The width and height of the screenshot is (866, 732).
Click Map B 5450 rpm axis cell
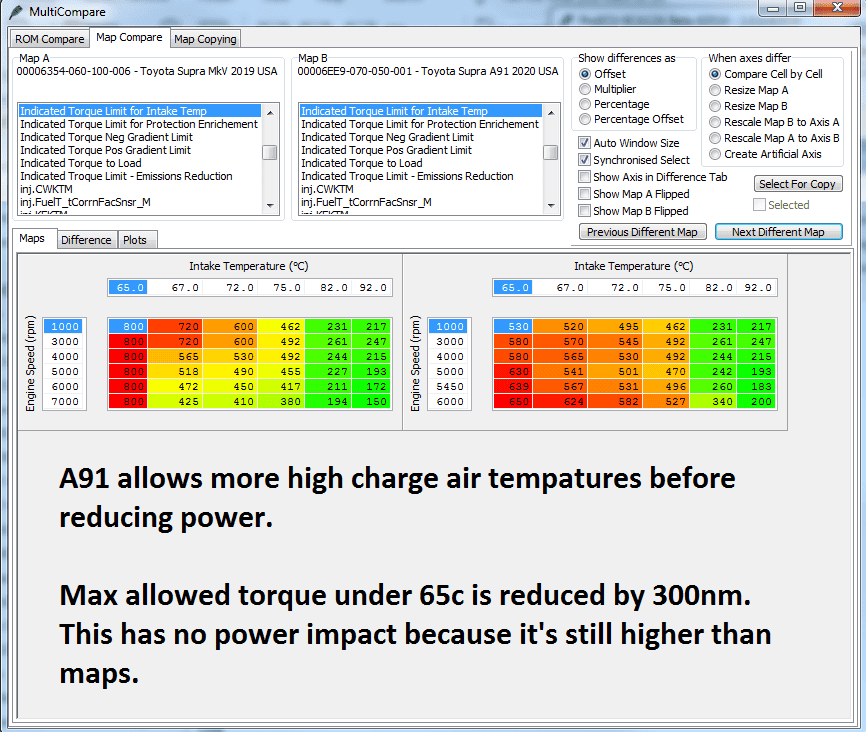[x=450, y=387]
